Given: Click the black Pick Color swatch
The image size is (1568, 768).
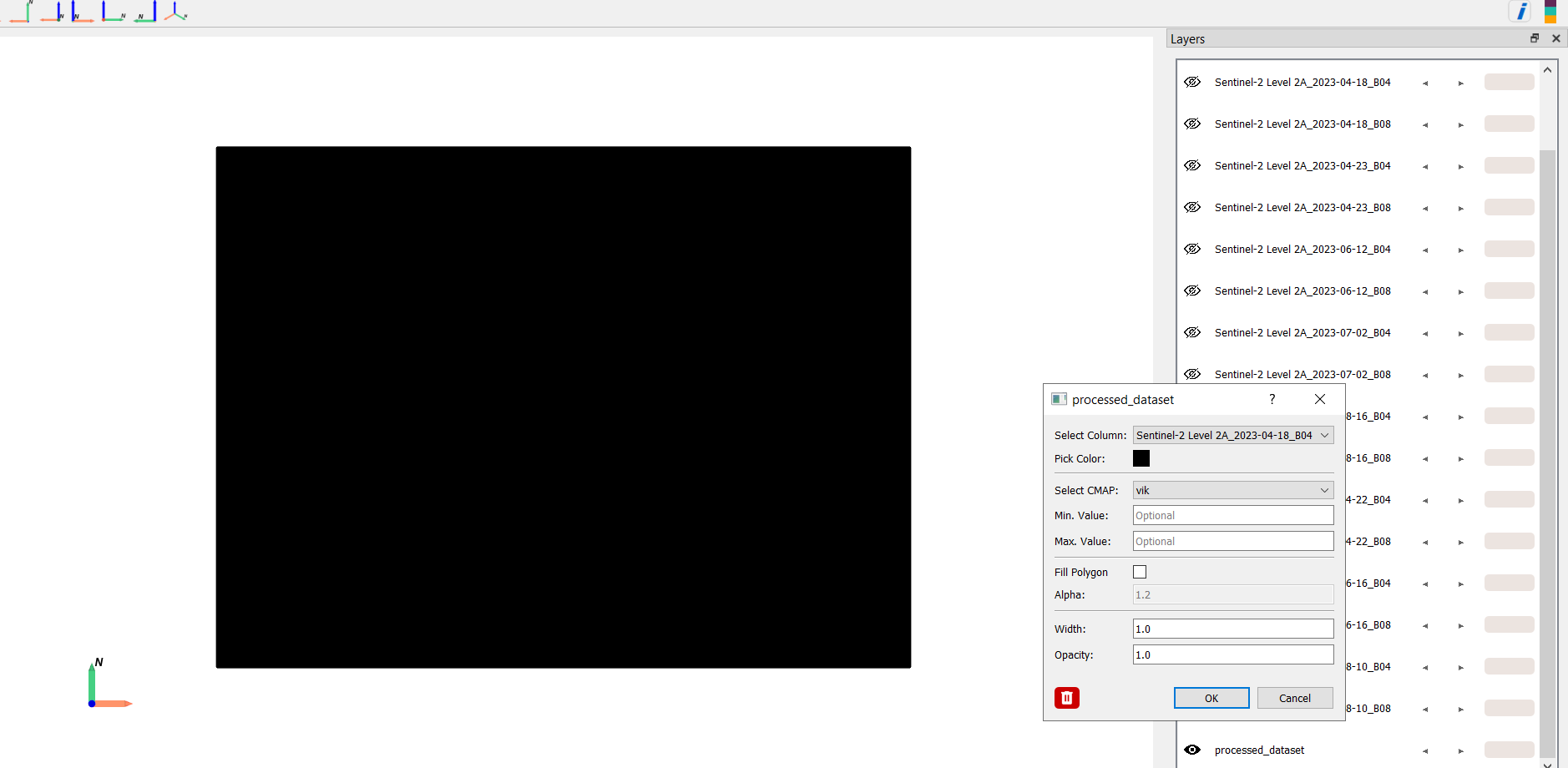Looking at the screenshot, I should tap(1141, 458).
